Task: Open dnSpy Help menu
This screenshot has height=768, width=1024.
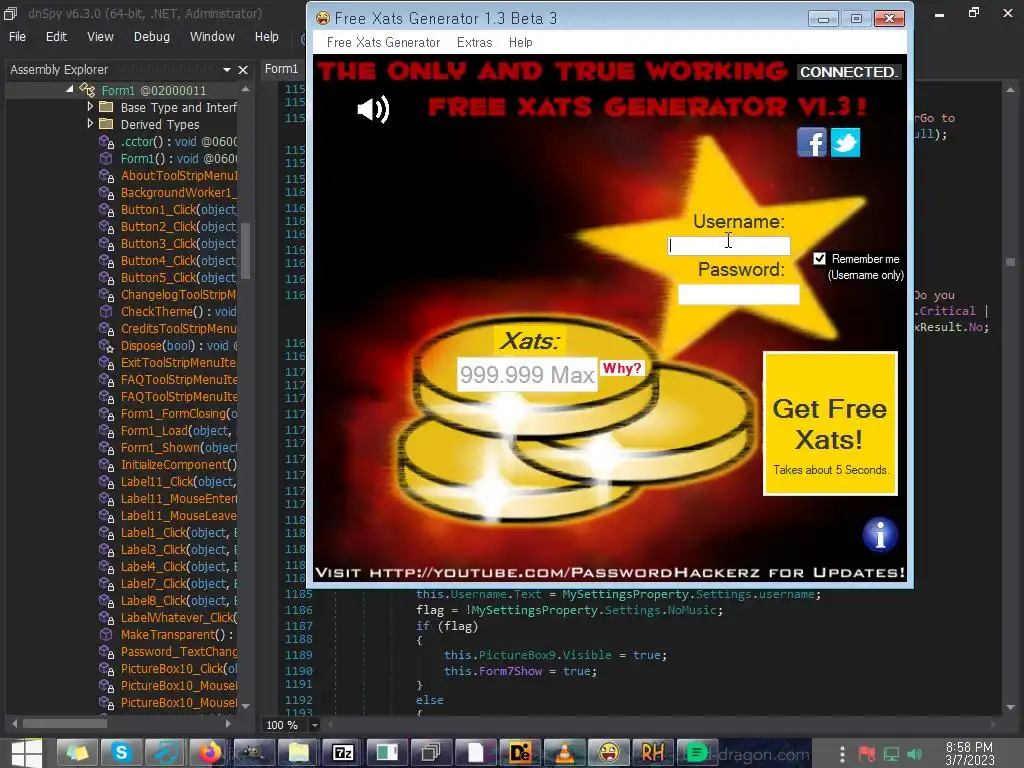Action: point(266,37)
